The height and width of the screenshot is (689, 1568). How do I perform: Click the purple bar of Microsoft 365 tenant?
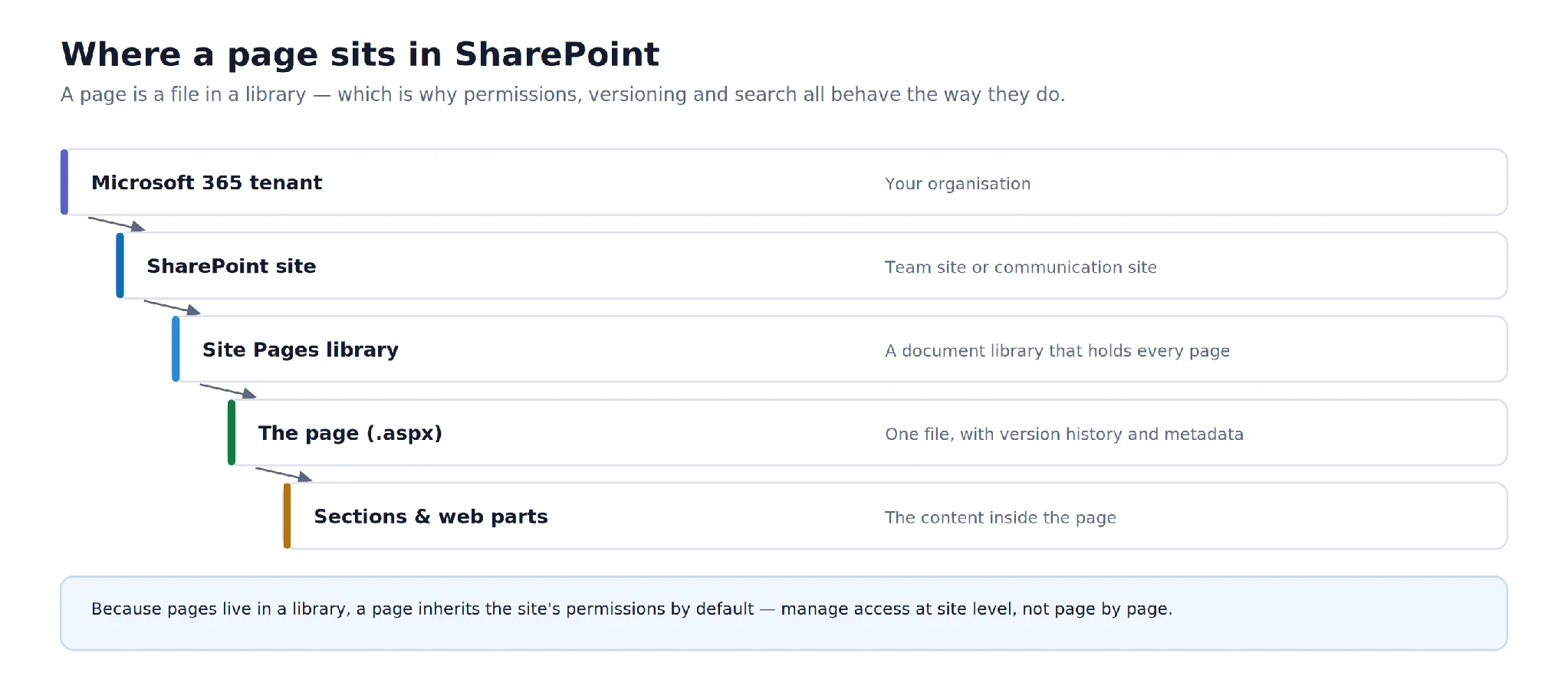click(x=64, y=182)
